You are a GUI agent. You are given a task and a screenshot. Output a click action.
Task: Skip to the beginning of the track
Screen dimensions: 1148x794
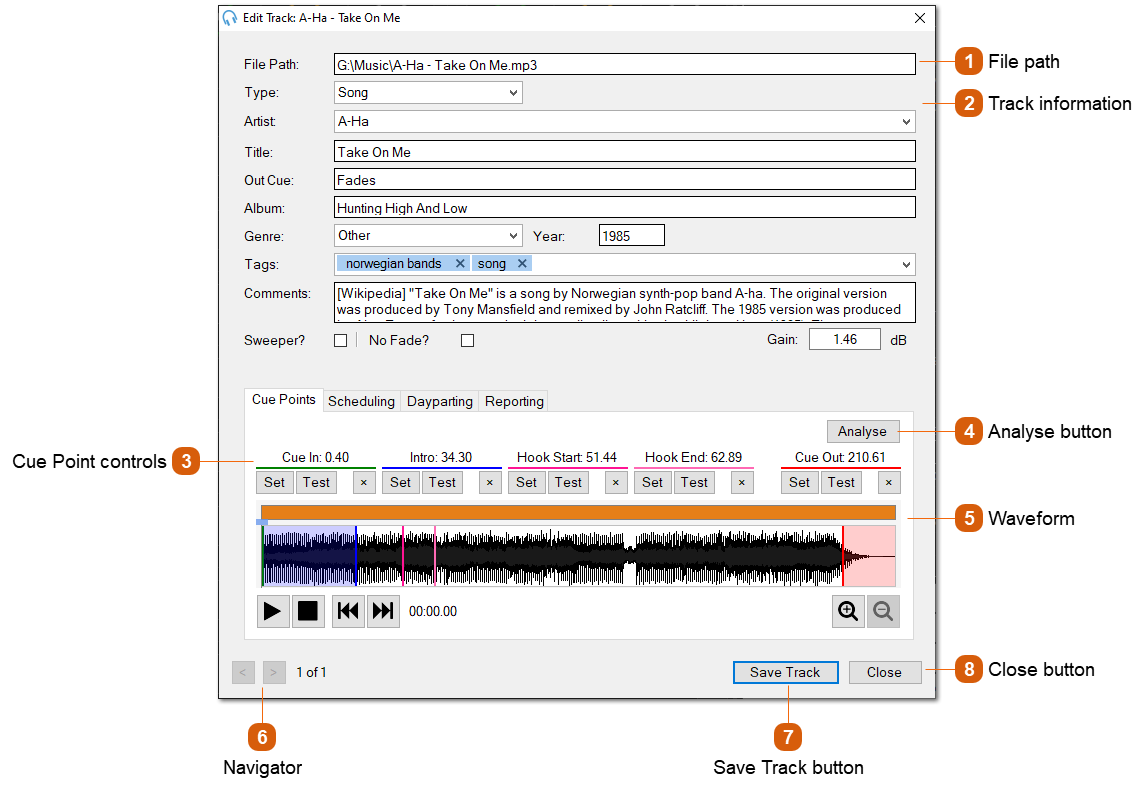pos(347,611)
